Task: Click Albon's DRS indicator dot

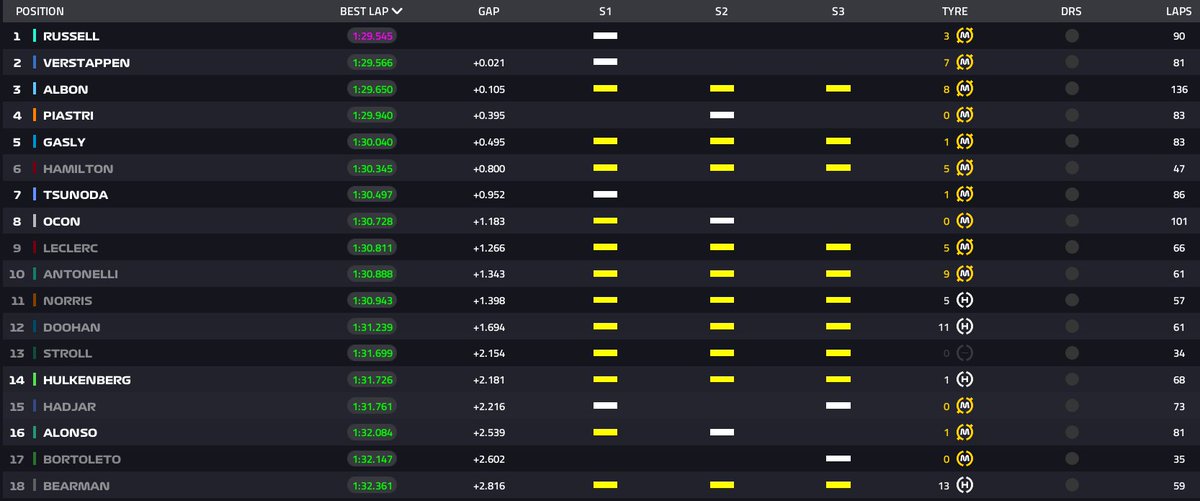Action: pyautogui.click(x=1071, y=89)
